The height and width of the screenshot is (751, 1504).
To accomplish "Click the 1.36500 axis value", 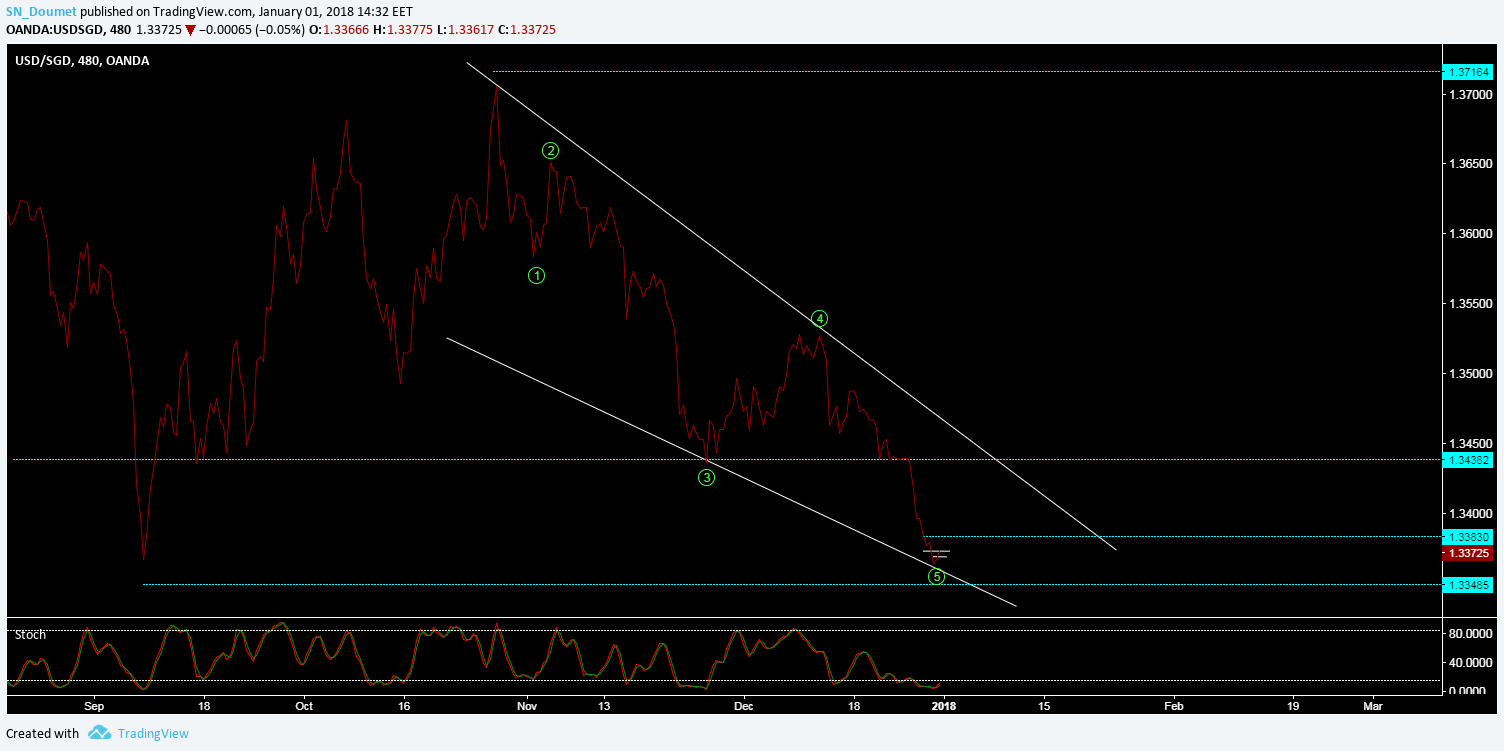I will pos(1471,163).
